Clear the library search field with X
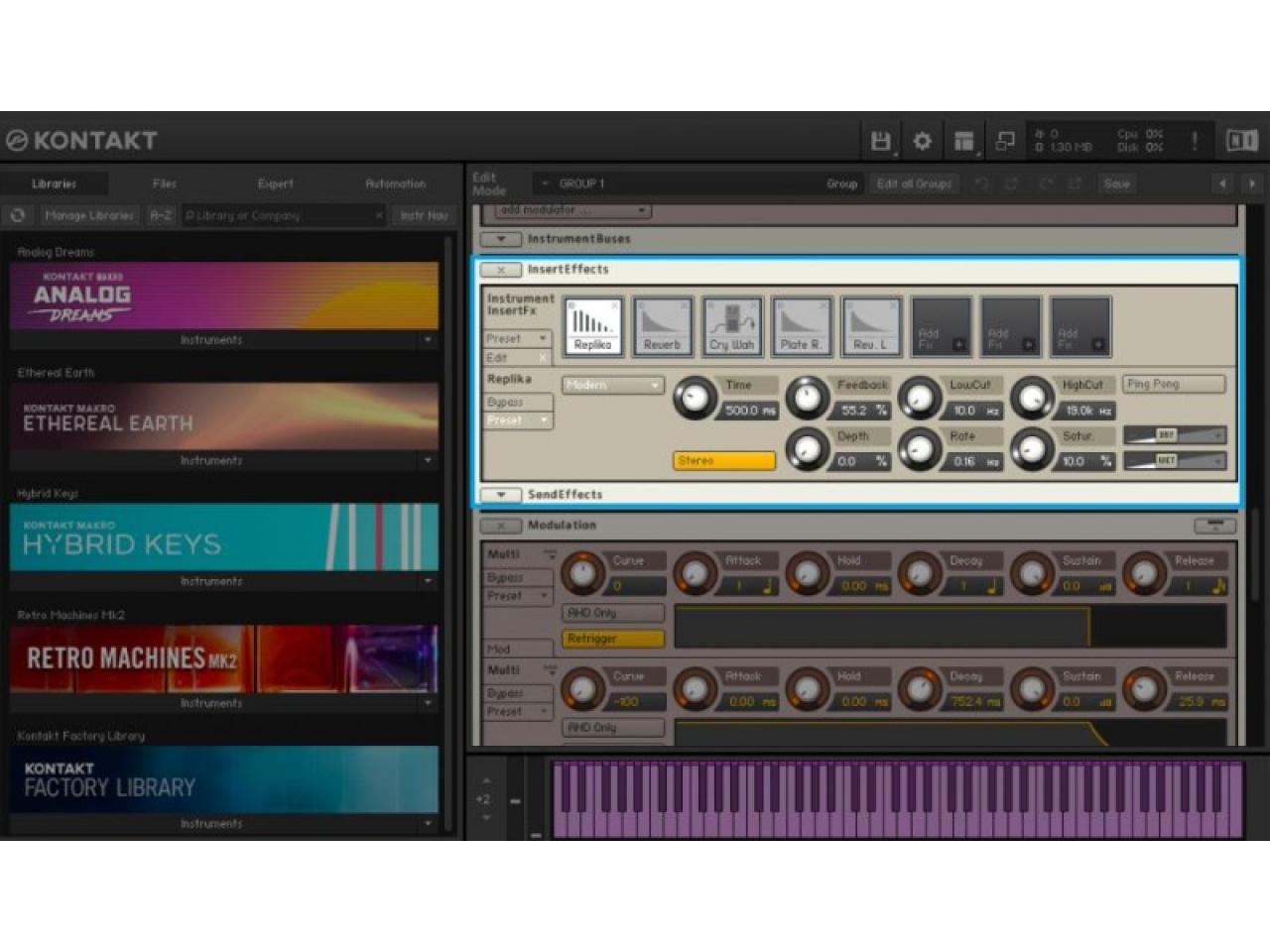1270x952 pixels. point(379,215)
